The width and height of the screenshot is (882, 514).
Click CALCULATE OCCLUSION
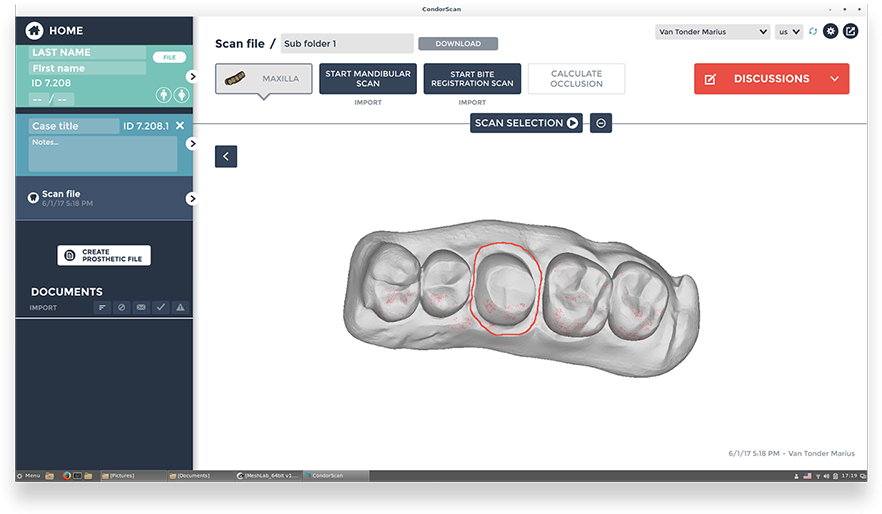pos(577,79)
